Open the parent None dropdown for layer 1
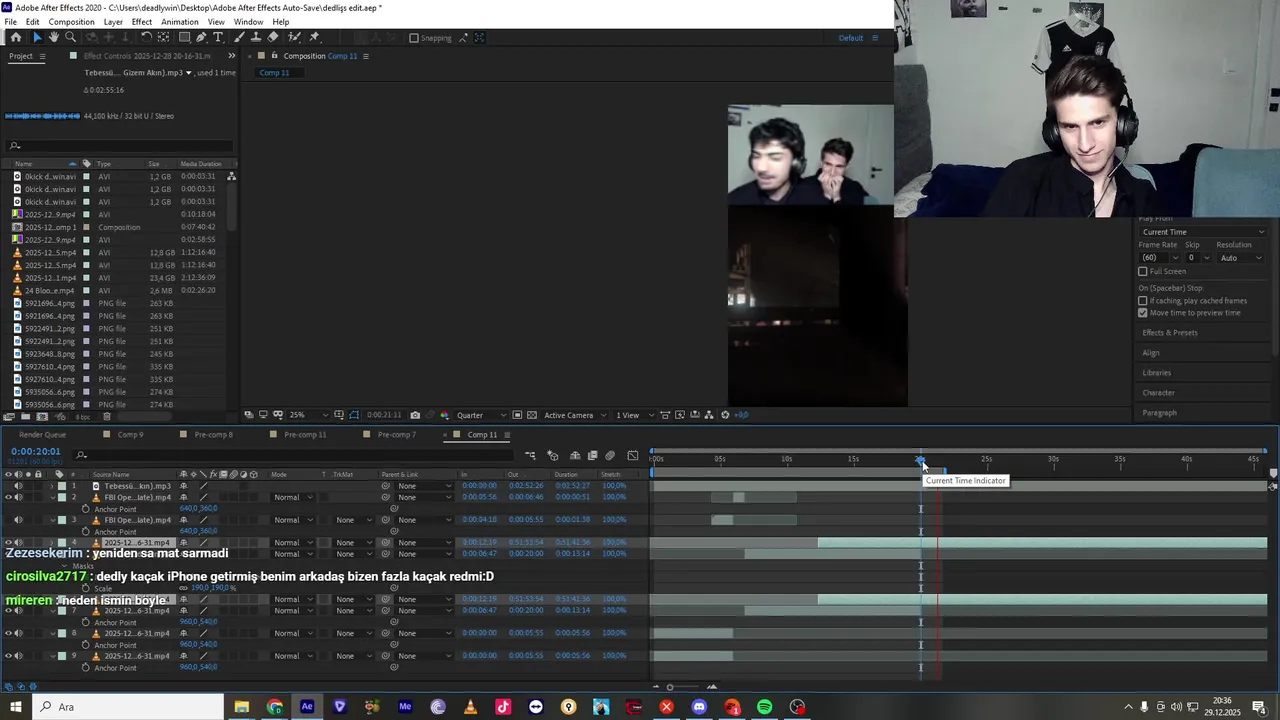1280x720 pixels. point(423,486)
